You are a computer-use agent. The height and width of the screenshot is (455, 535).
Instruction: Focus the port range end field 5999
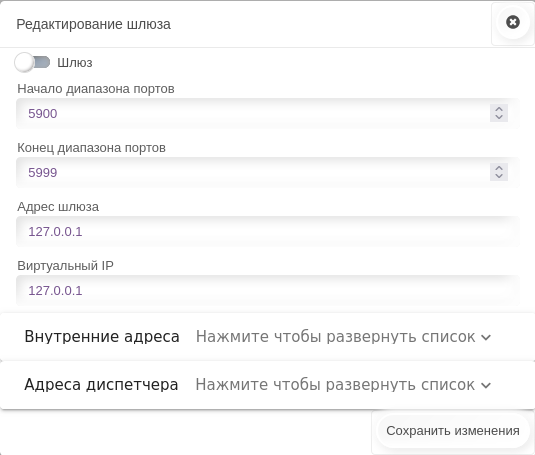click(252, 173)
